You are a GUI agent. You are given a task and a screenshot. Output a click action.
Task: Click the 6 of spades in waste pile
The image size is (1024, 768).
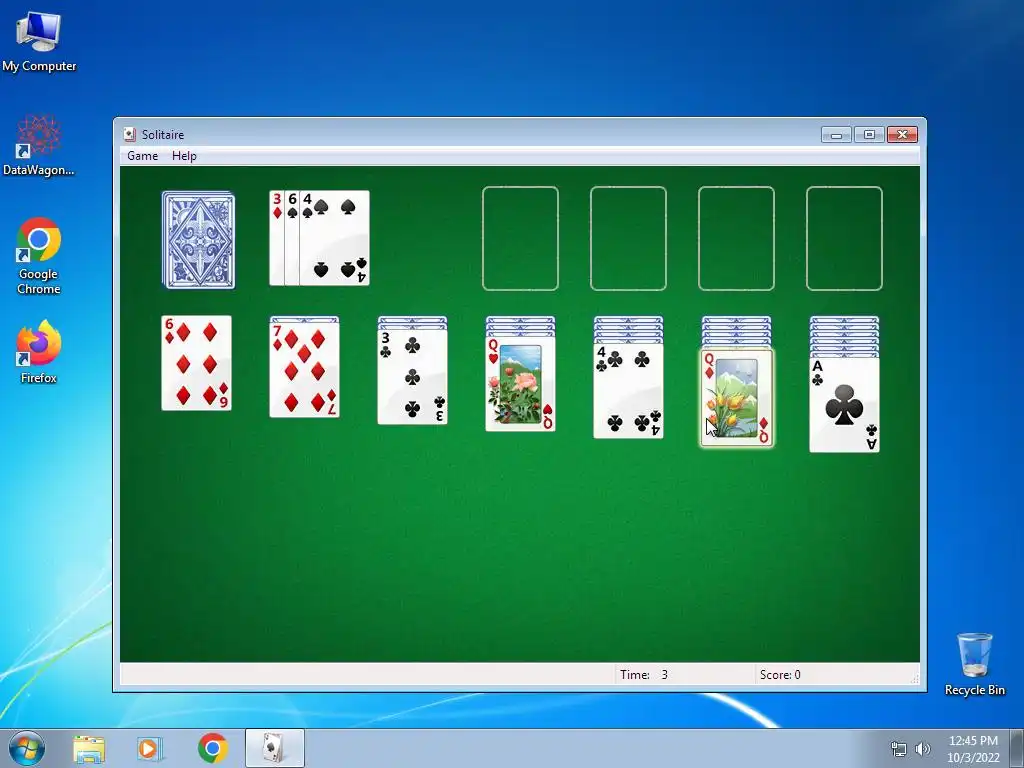(x=292, y=238)
